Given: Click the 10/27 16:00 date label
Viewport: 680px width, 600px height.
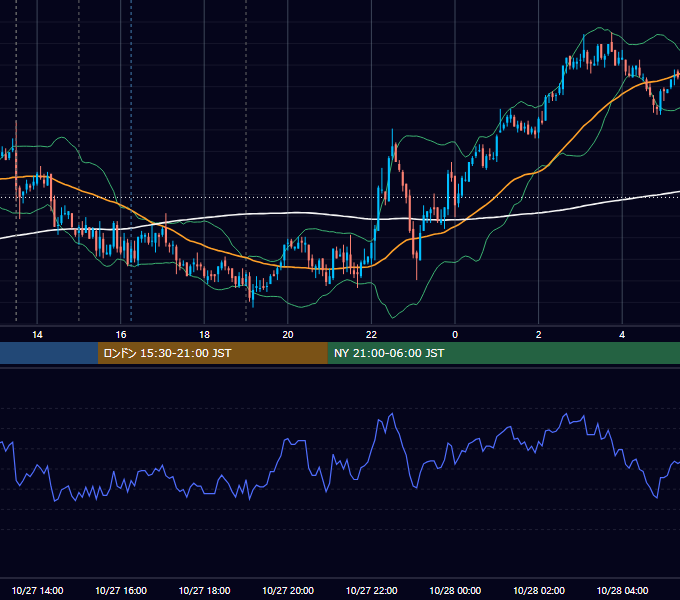Looking at the screenshot, I should [x=121, y=590].
